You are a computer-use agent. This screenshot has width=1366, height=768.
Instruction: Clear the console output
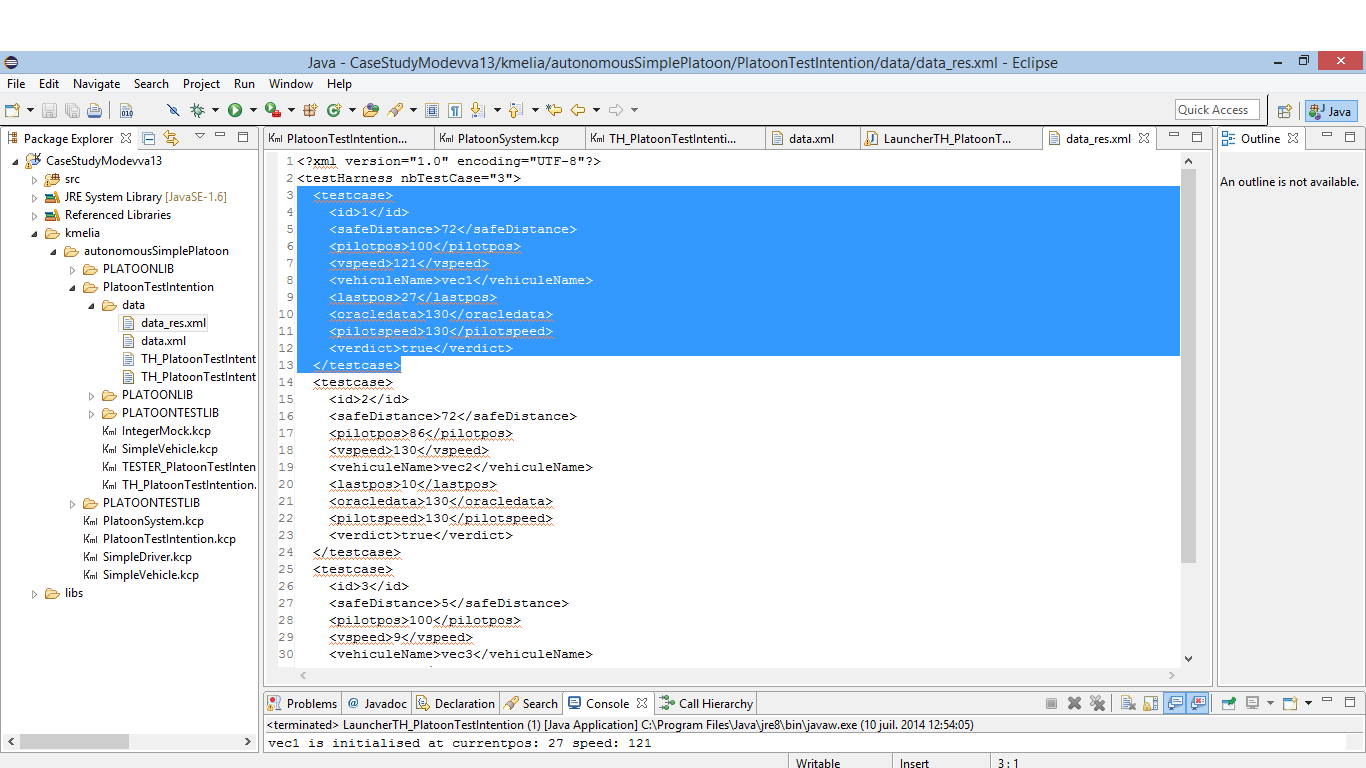[1127, 703]
